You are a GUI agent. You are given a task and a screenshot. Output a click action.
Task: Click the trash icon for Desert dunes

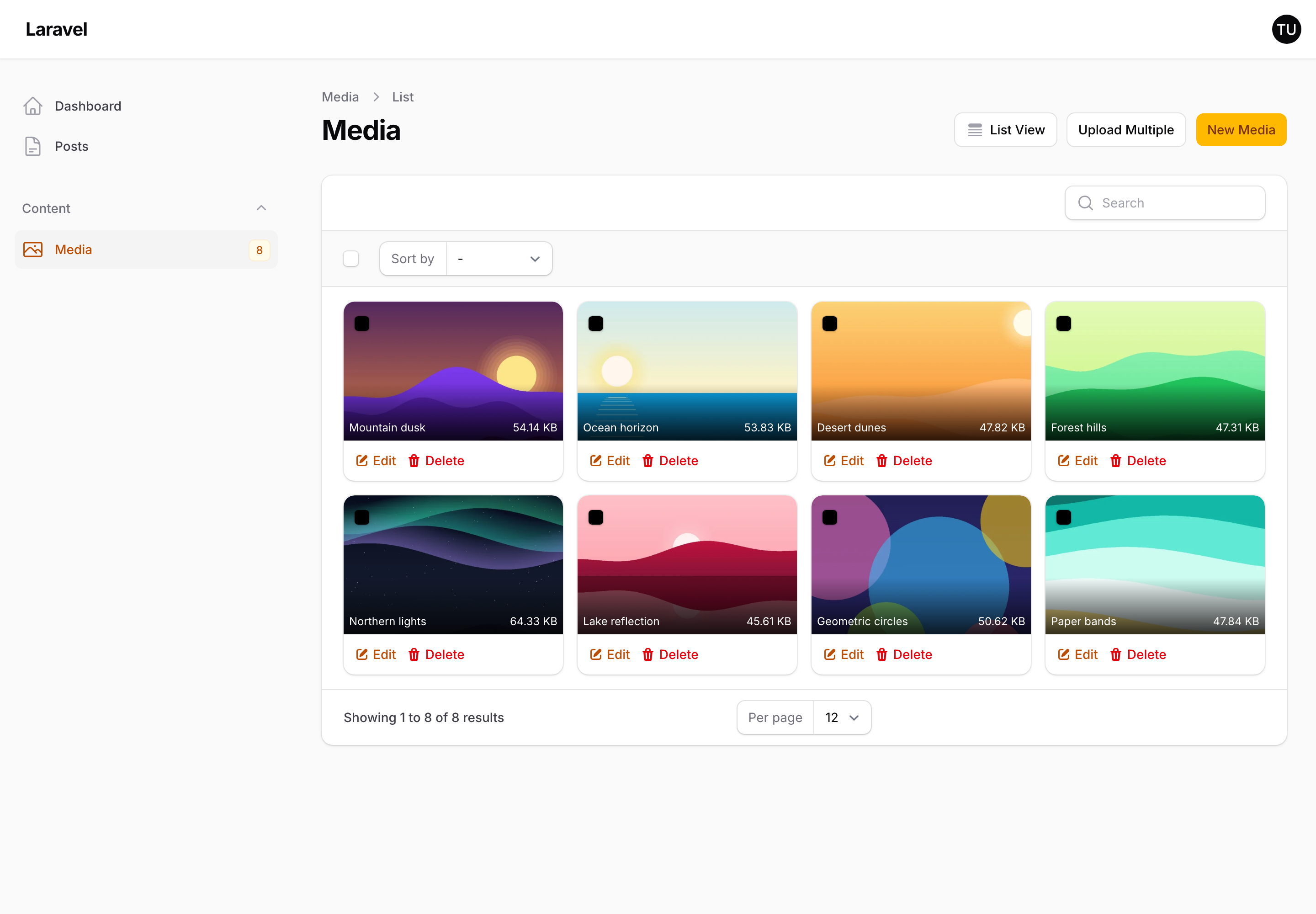pos(882,461)
